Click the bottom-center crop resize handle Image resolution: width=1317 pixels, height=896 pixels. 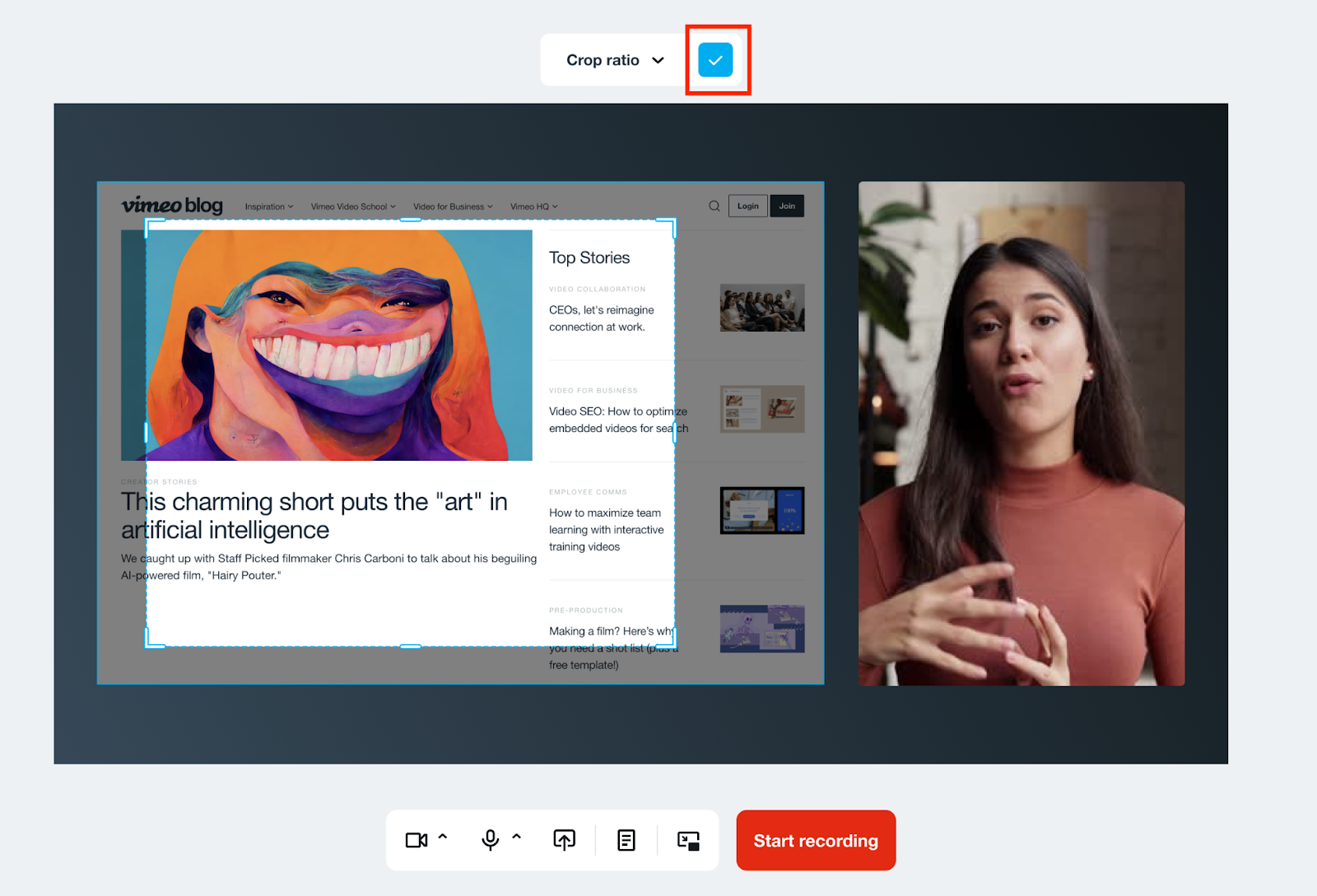click(411, 647)
